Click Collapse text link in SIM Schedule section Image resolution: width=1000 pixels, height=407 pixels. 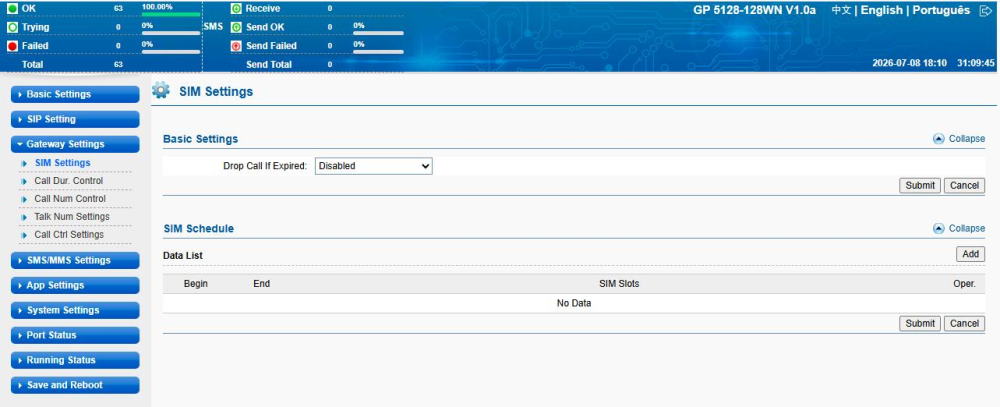(x=967, y=228)
